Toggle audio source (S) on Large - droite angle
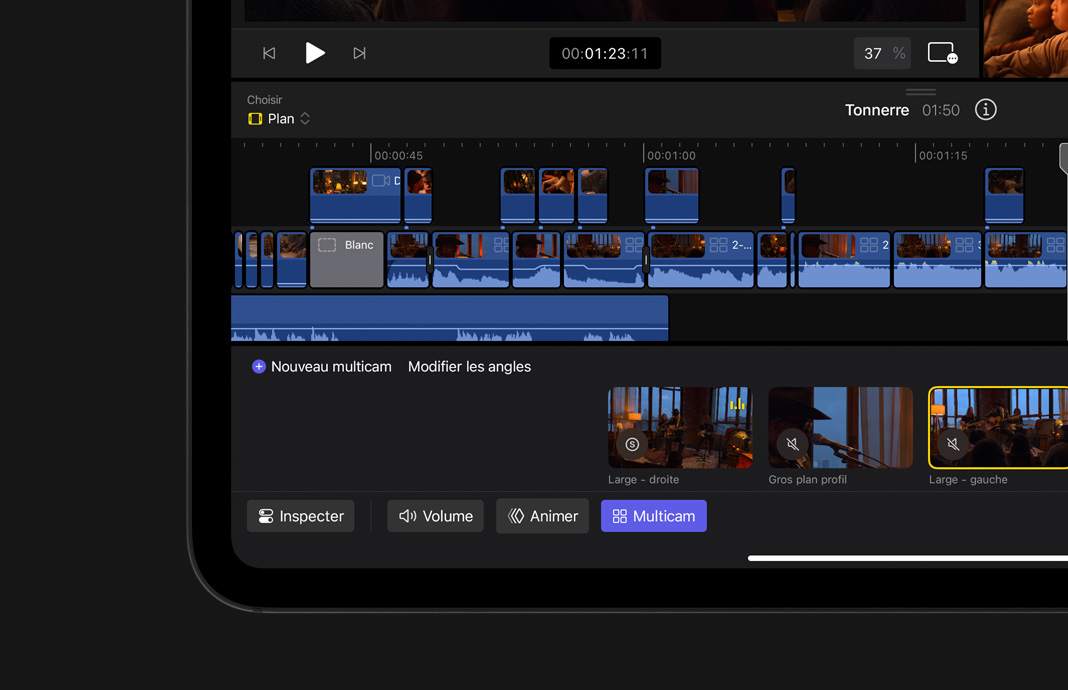Viewport: 1068px width, 690px height. coord(631,442)
